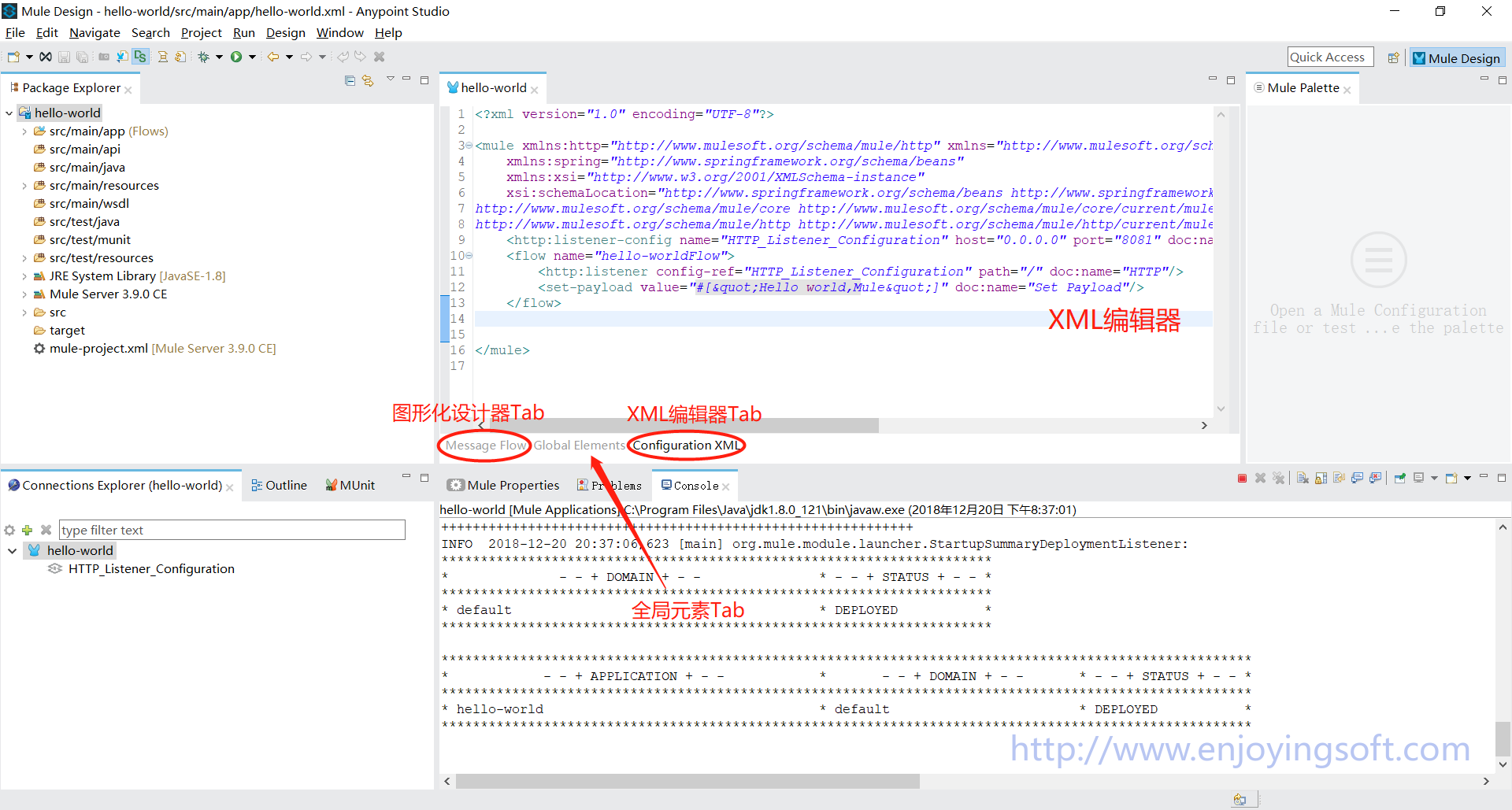Screen dimensions: 1512x810
Task: Collapse the hello-world project tree
Action: [9, 113]
